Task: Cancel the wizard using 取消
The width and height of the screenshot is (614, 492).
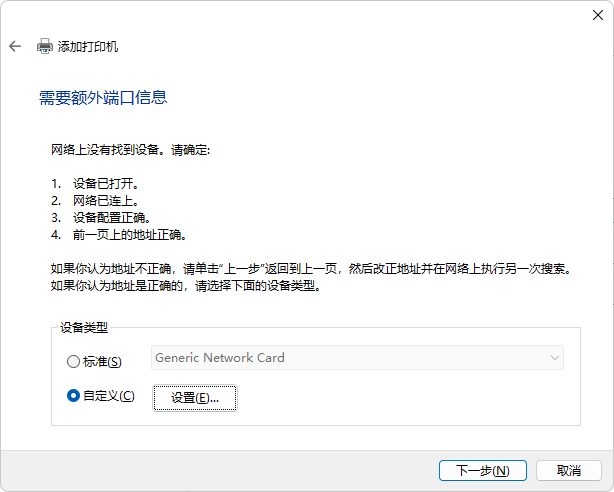Action: pyautogui.click(x=568, y=470)
